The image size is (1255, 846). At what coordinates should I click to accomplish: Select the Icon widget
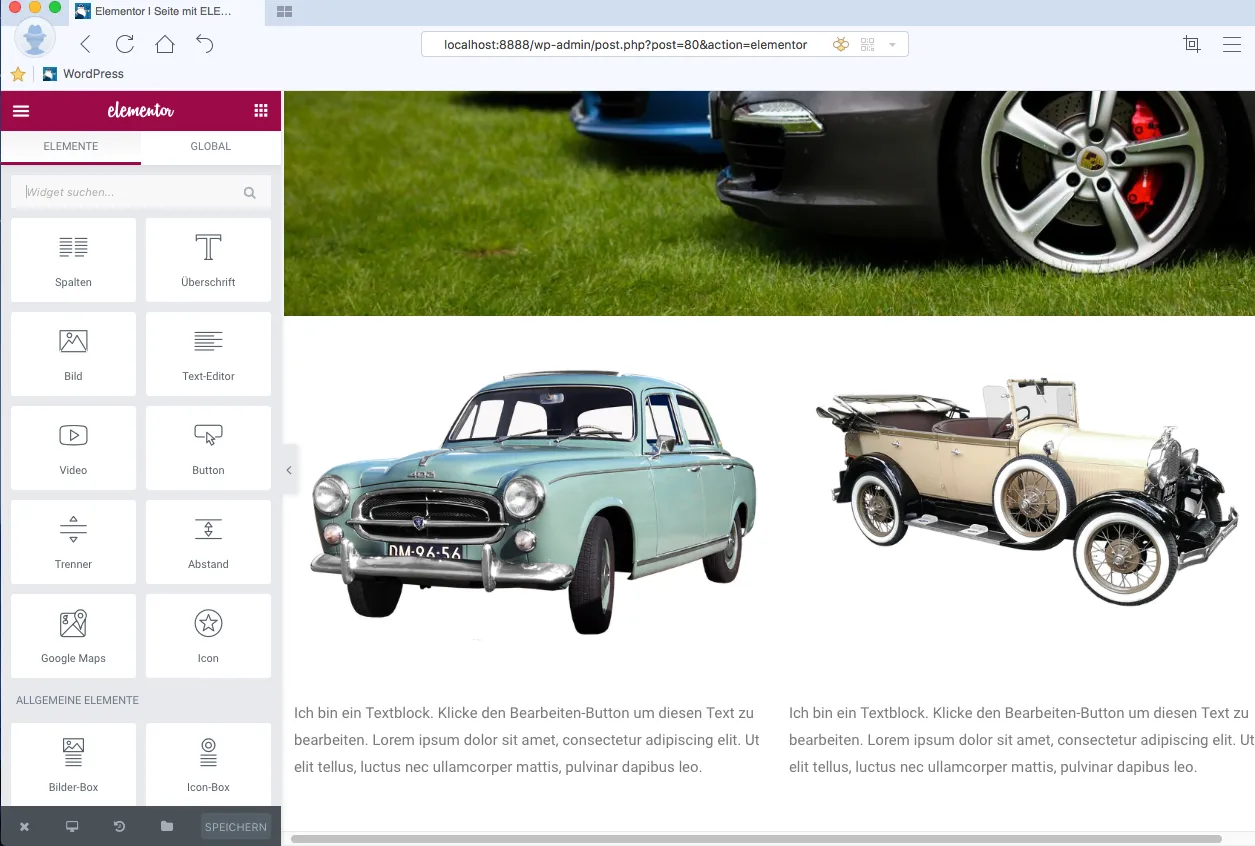tap(208, 636)
